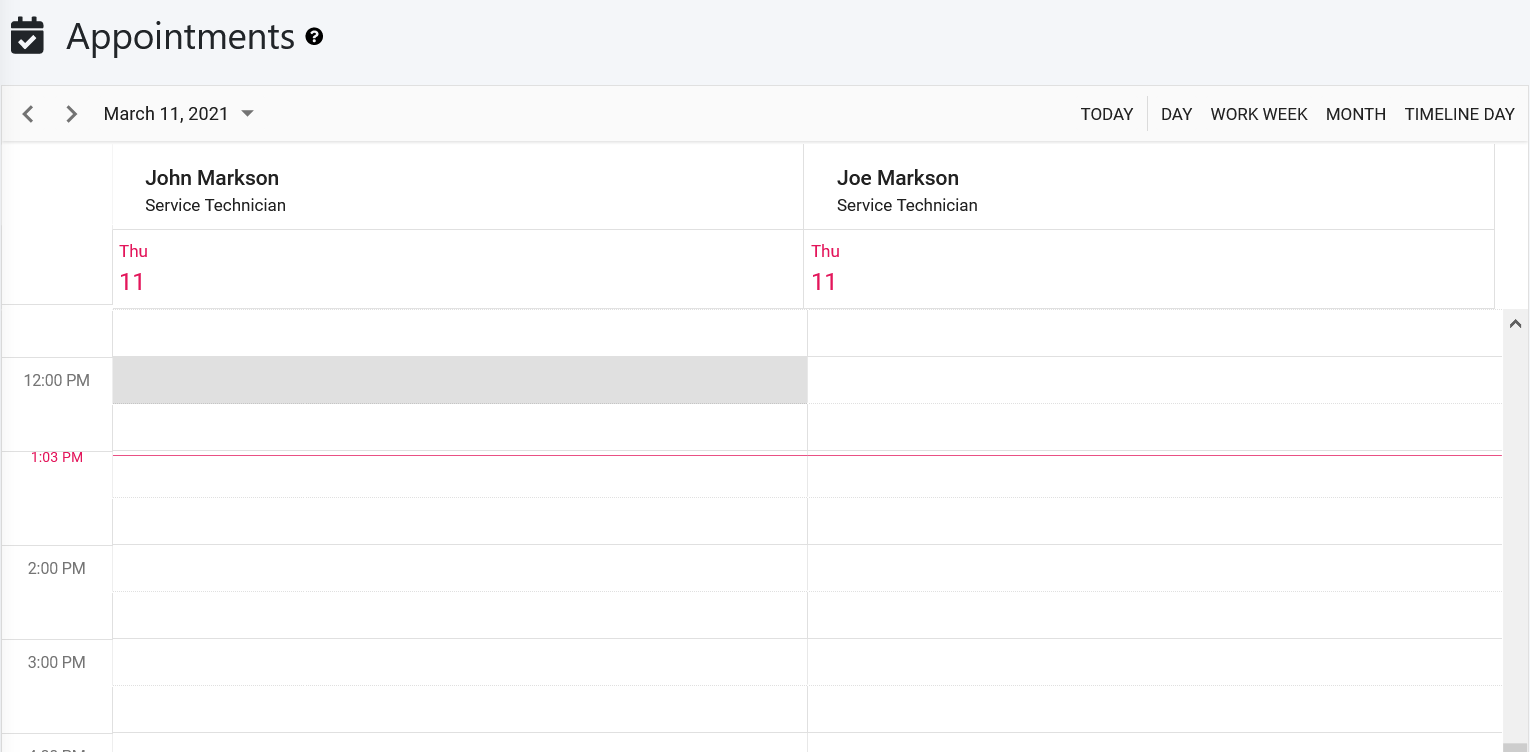Navigate to next day with forward arrow
Viewport: 1530px width, 752px height.
[x=71, y=113]
